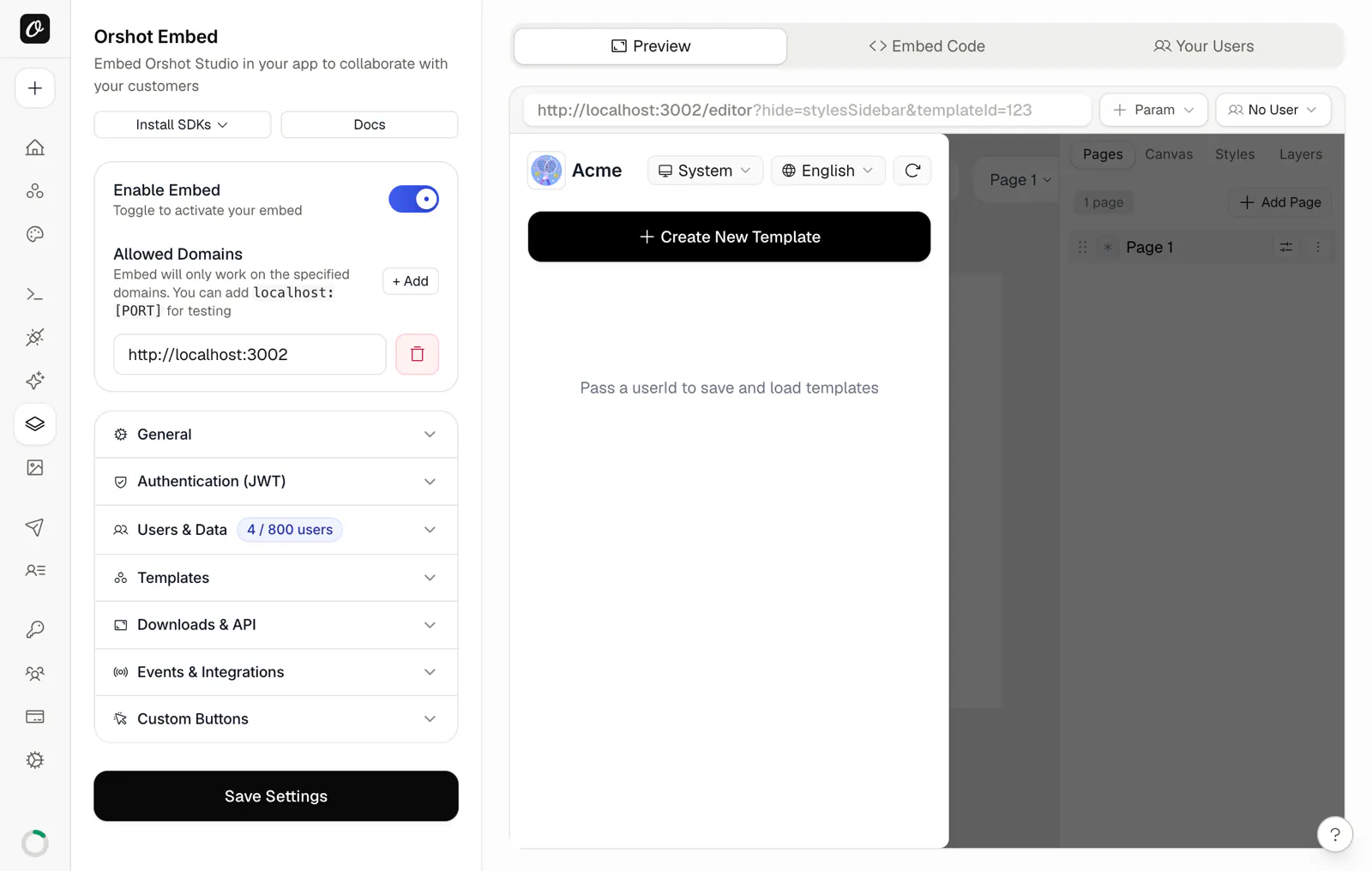The image size is (1372, 871).
Task: Open the Install SDKs dropdown
Action: point(183,124)
